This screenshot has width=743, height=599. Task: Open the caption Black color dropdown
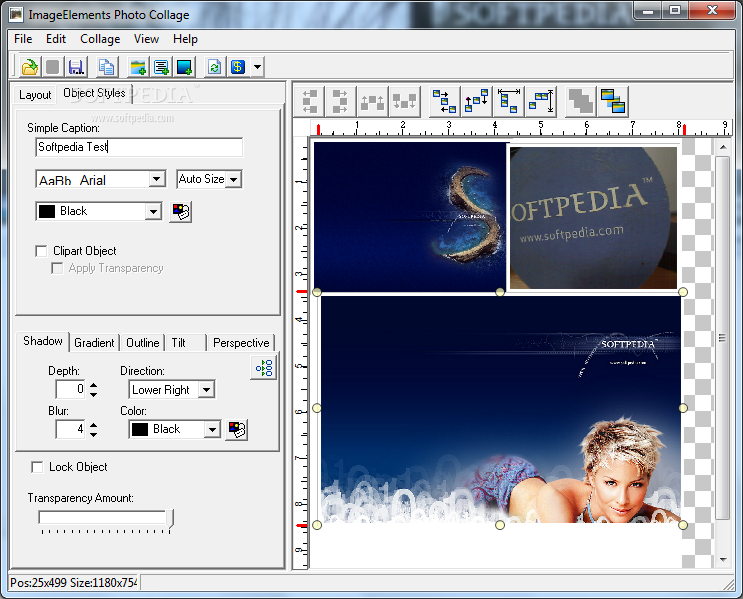(153, 211)
